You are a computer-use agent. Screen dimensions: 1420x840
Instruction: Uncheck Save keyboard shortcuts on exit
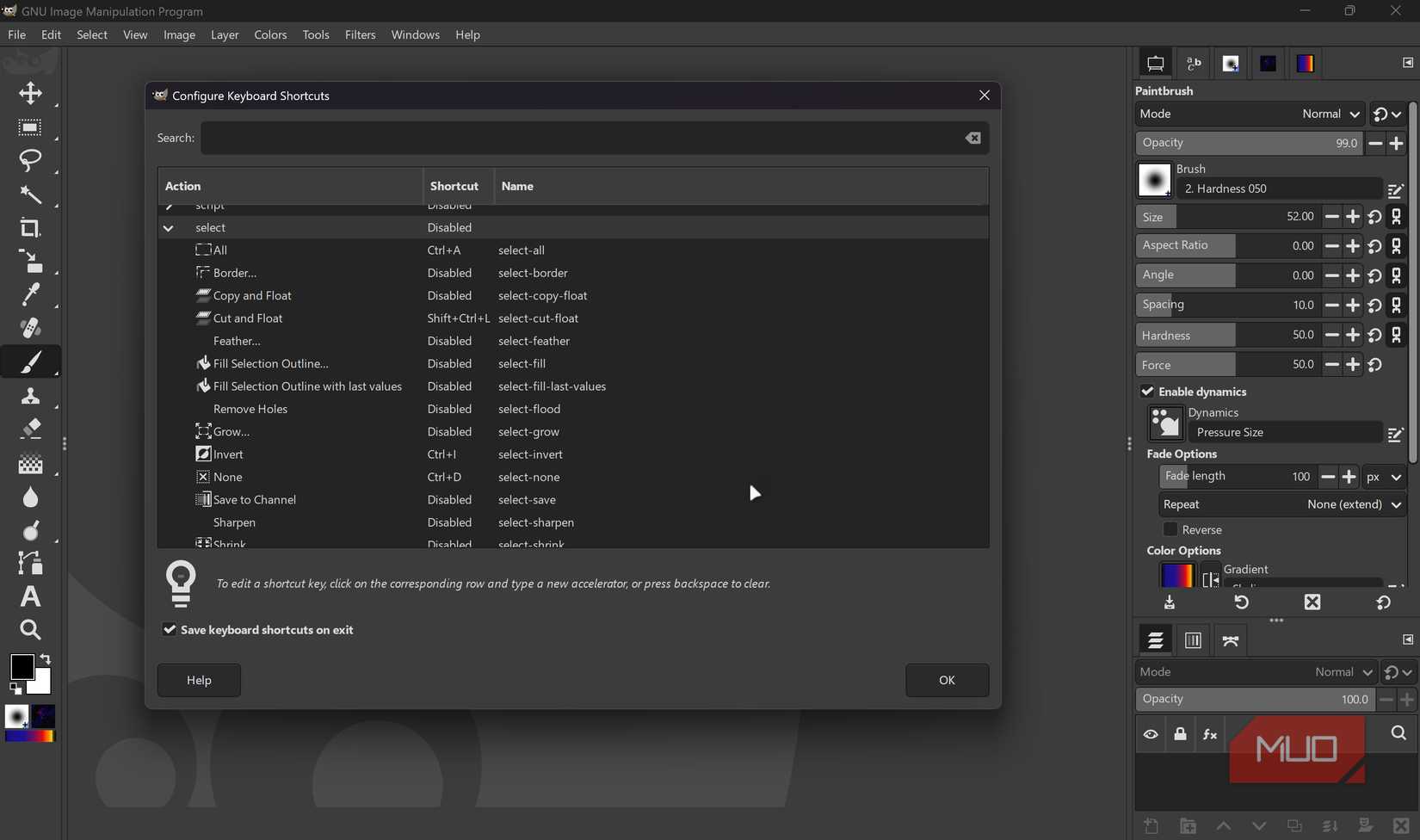pos(169,629)
